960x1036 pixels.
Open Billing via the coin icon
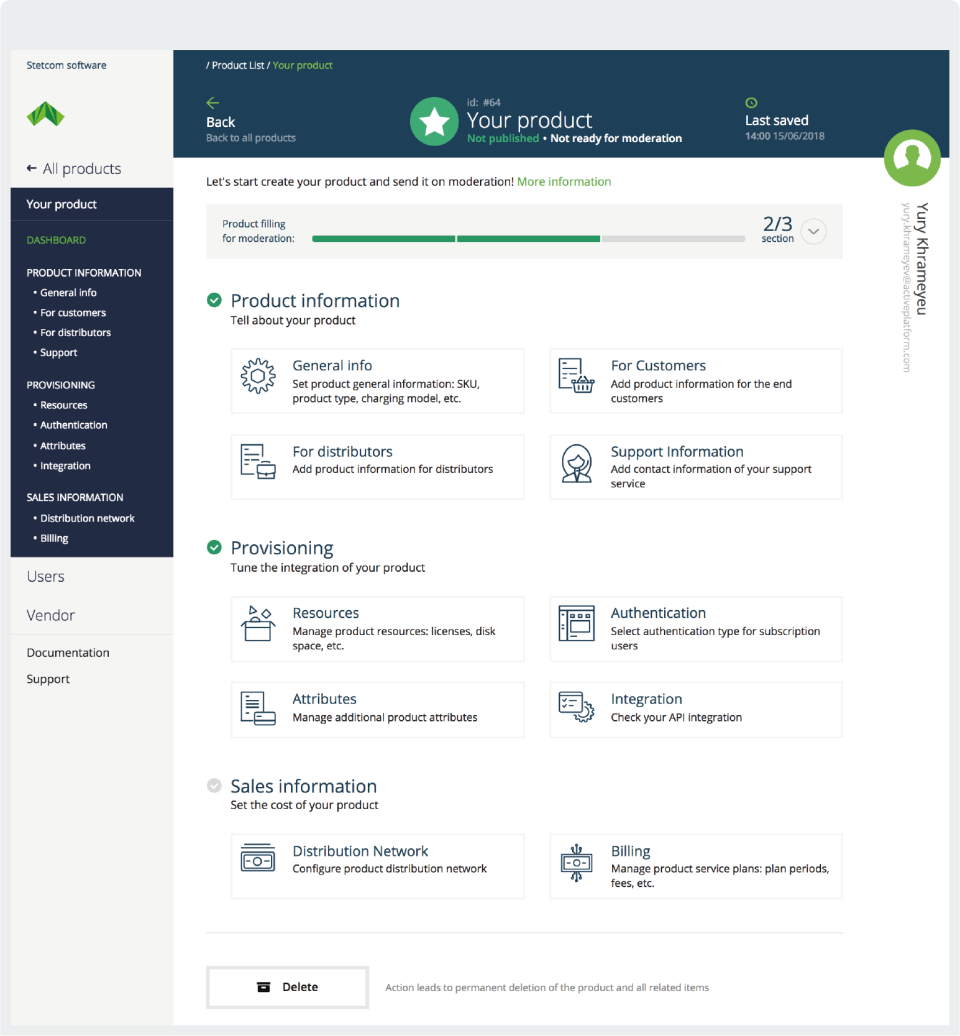[576, 862]
